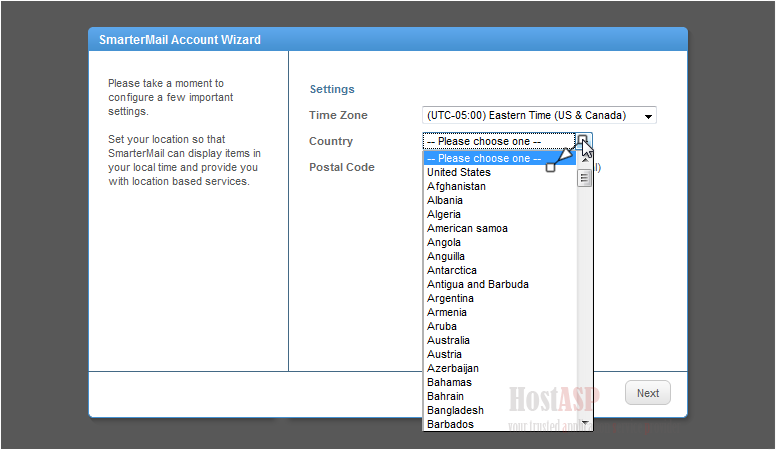Select the highlighted 'Please choose one' option
The width and height of the screenshot is (776, 450).
484,158
